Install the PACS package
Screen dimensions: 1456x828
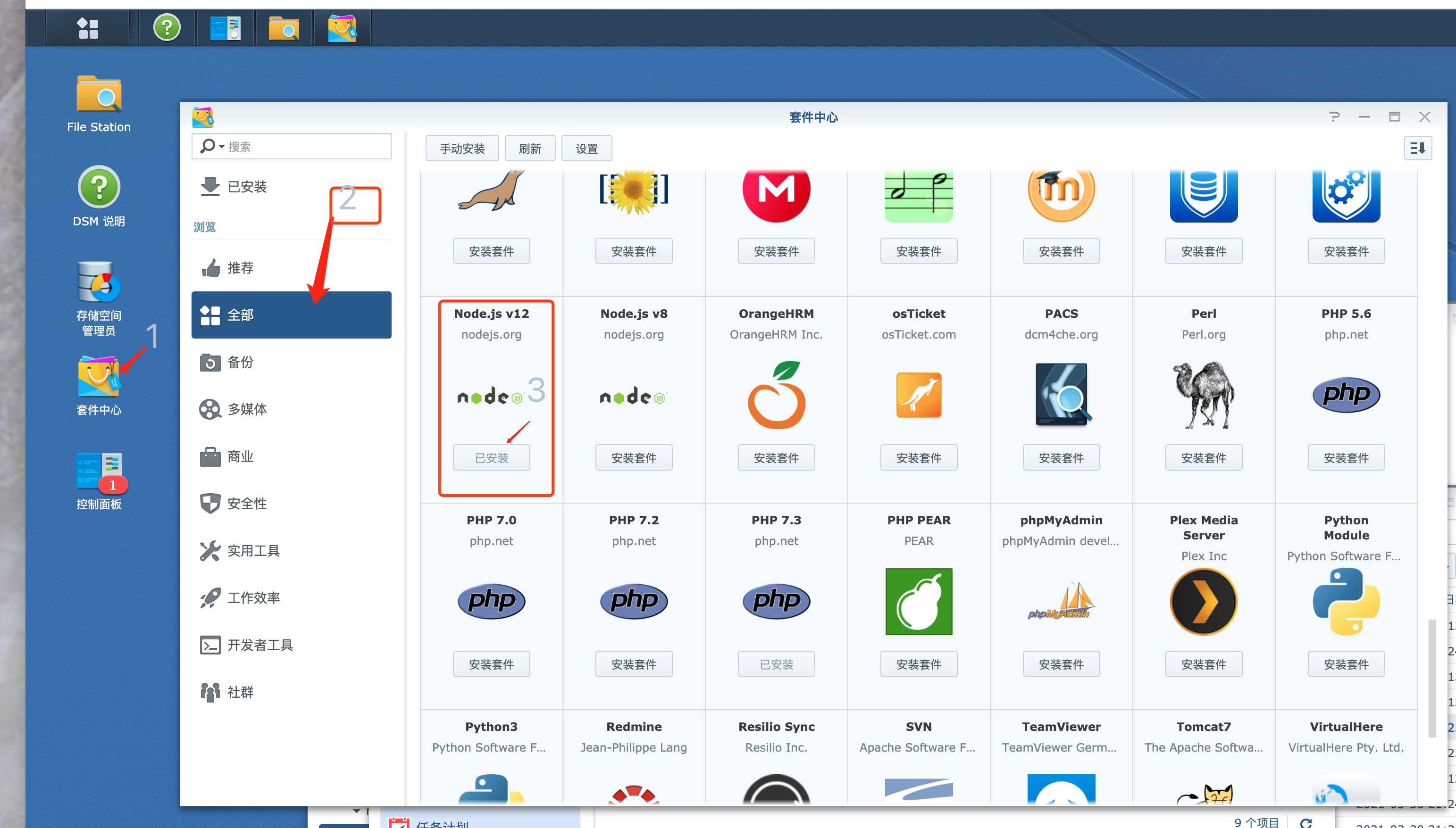1061,457
